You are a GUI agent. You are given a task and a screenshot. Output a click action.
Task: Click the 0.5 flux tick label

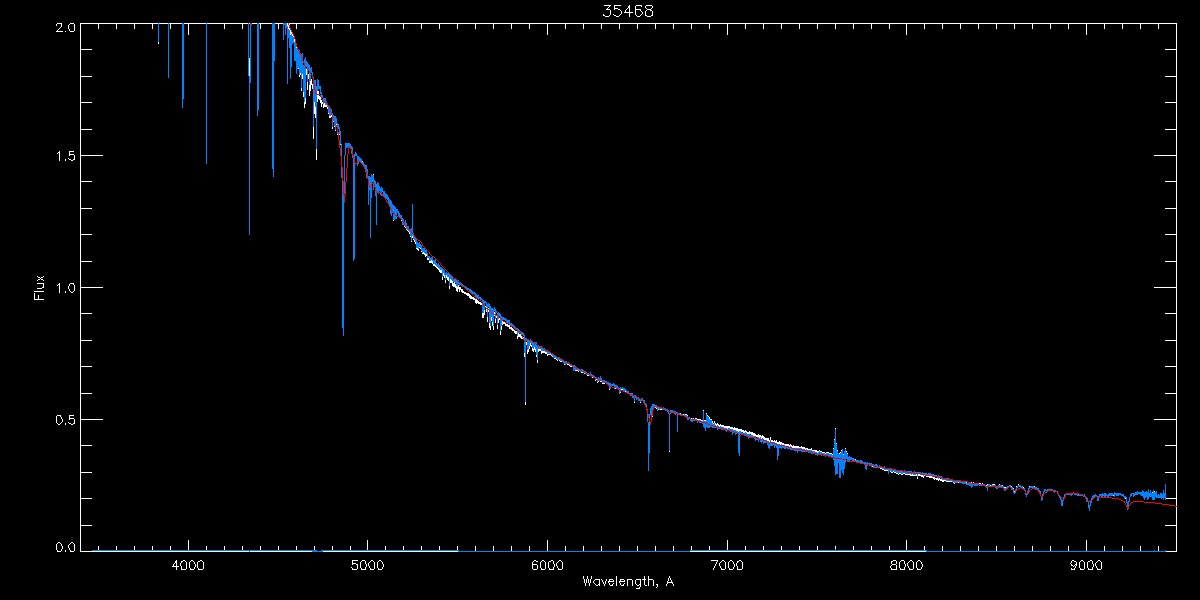pyautogui.click(x=65, y=419)
